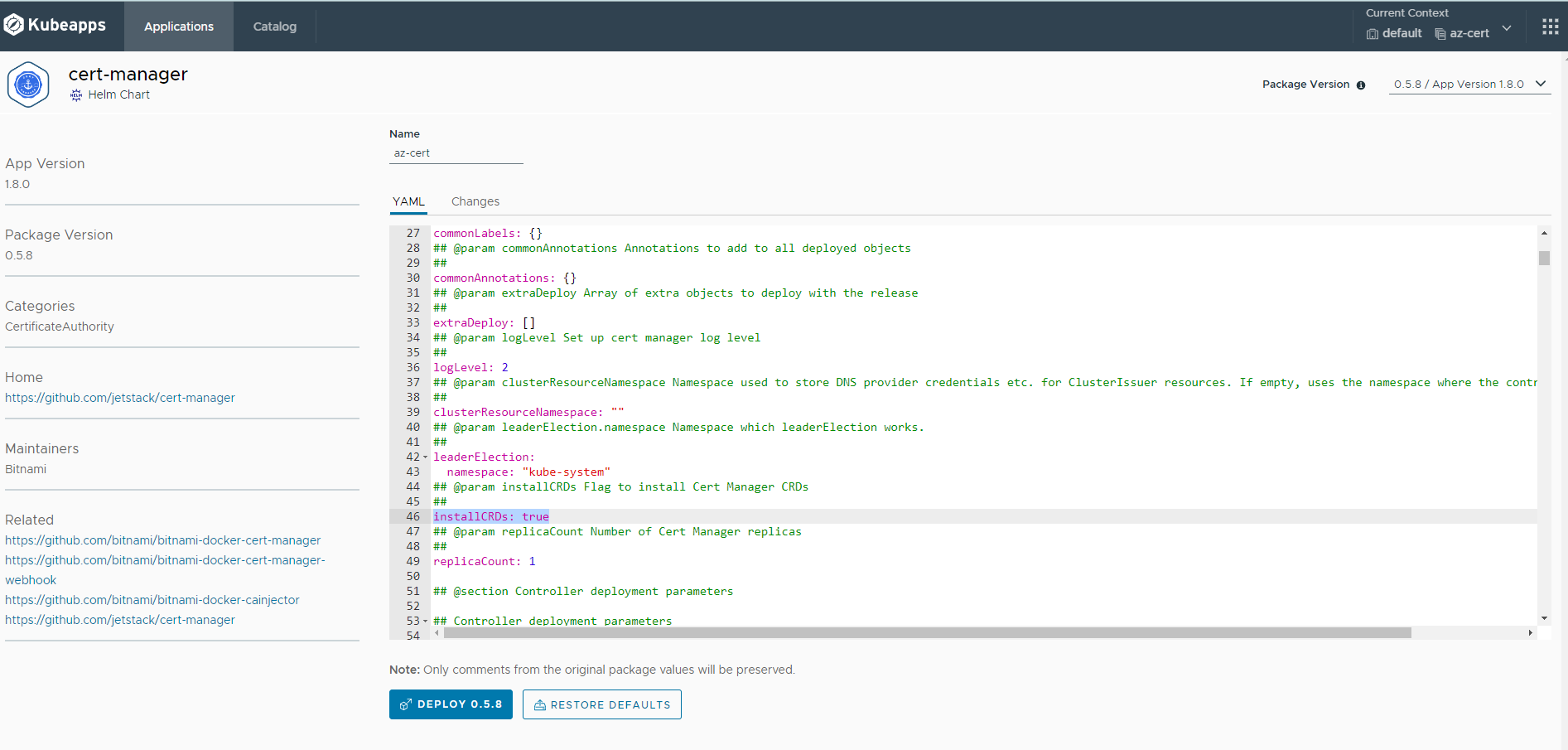Viewport: 1568px width, 750px height.
Task: Click the Helm Chart icon
Action: [76, 95]
